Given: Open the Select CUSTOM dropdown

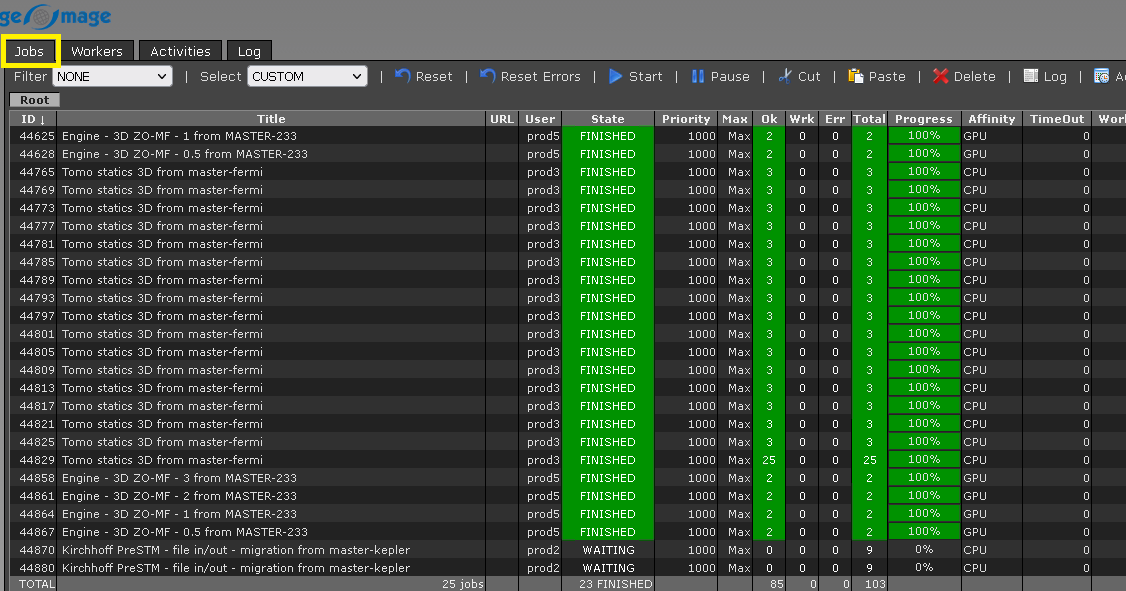Looking at the screenshot, I should click(x=307, y=76).
